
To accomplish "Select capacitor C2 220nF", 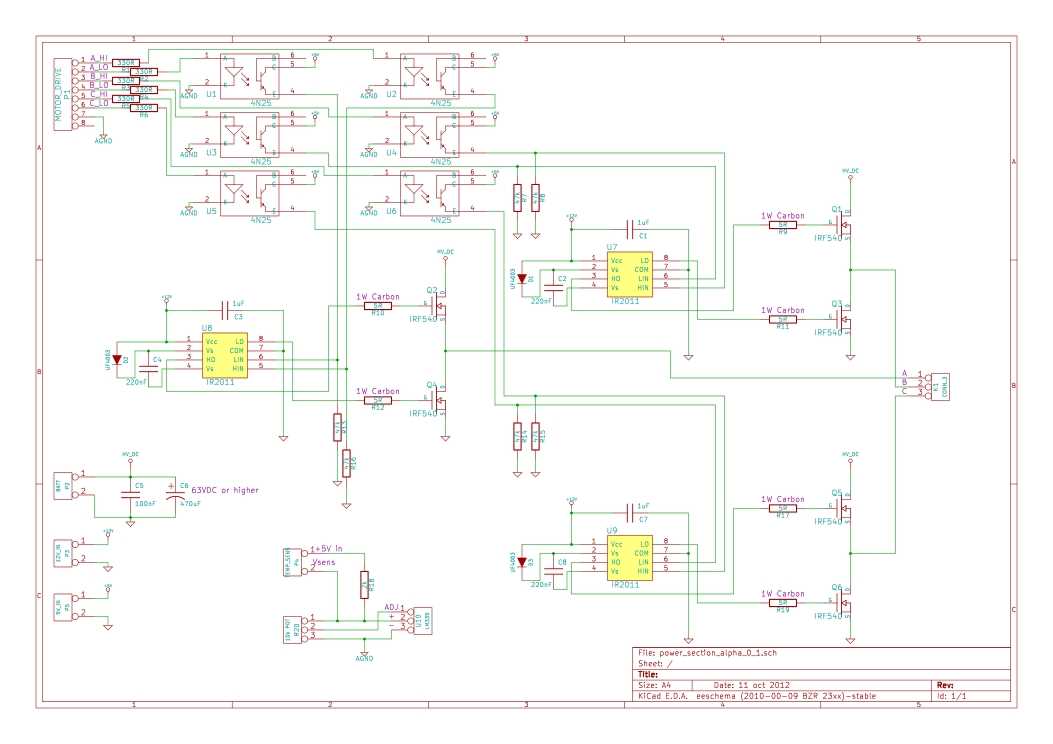I will coord(553,287).
